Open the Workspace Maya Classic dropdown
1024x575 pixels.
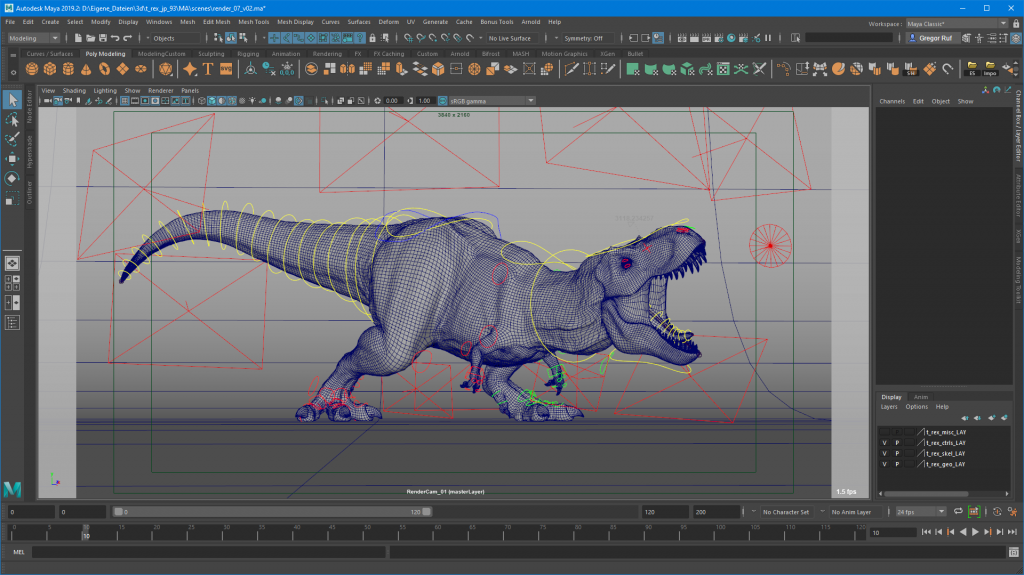point(957,24)
